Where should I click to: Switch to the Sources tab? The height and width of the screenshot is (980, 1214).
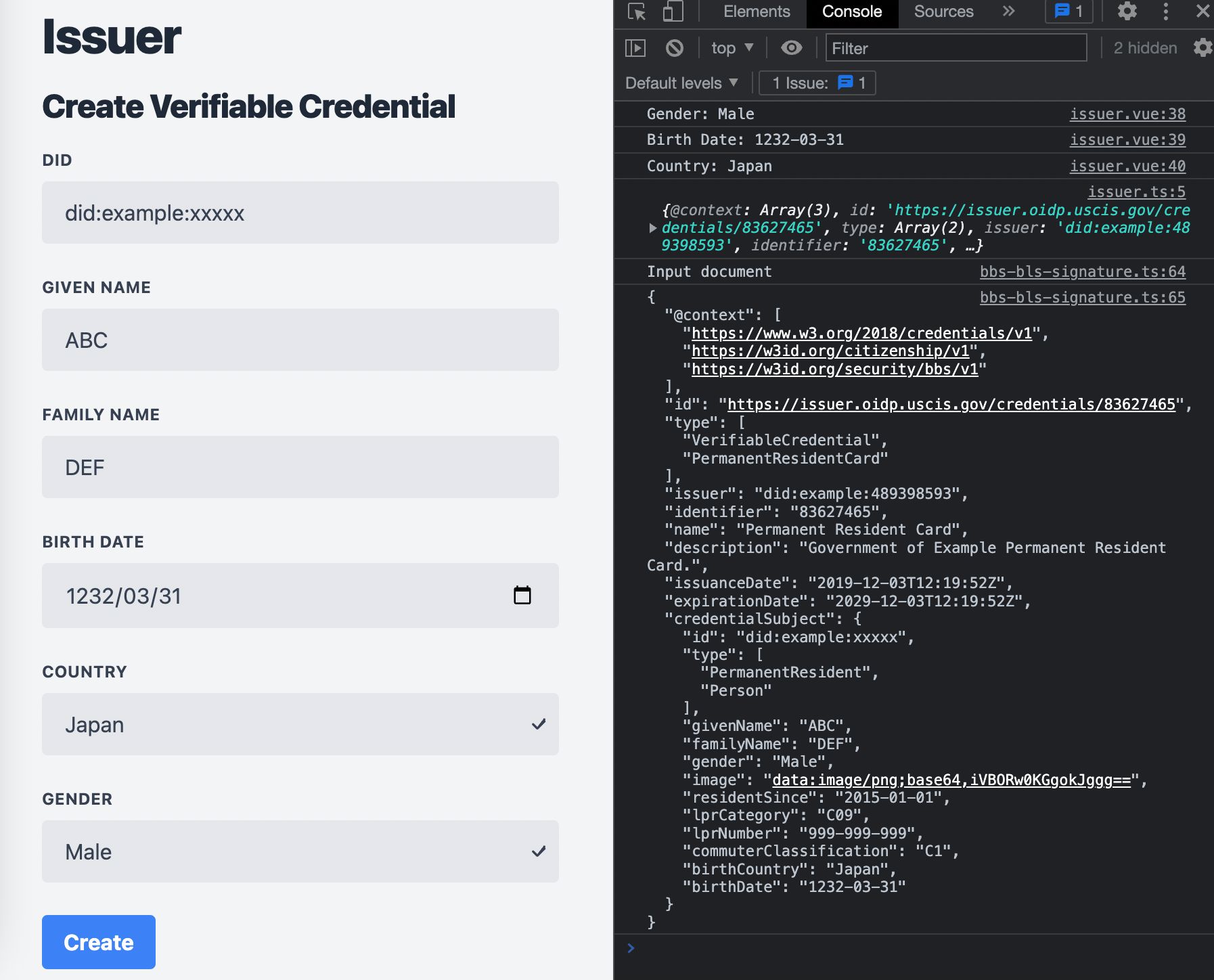[x=943, y=12]
